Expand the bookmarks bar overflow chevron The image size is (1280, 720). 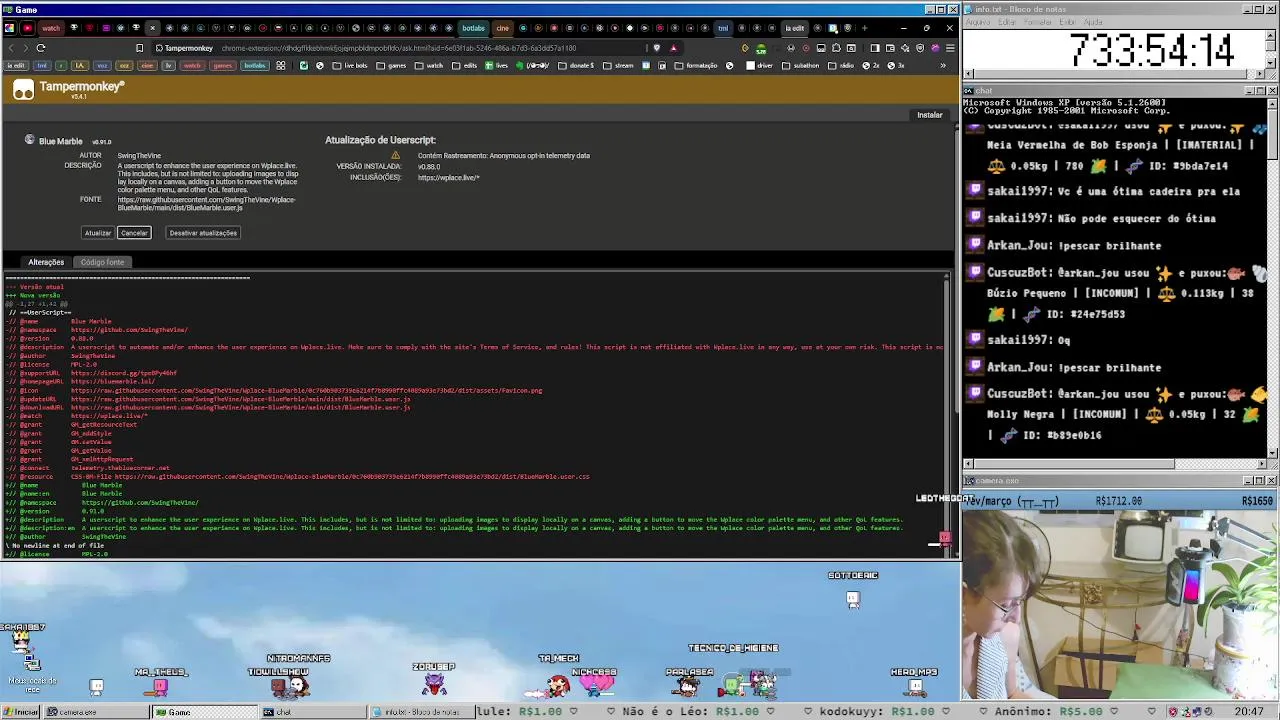tap(943, 66)
